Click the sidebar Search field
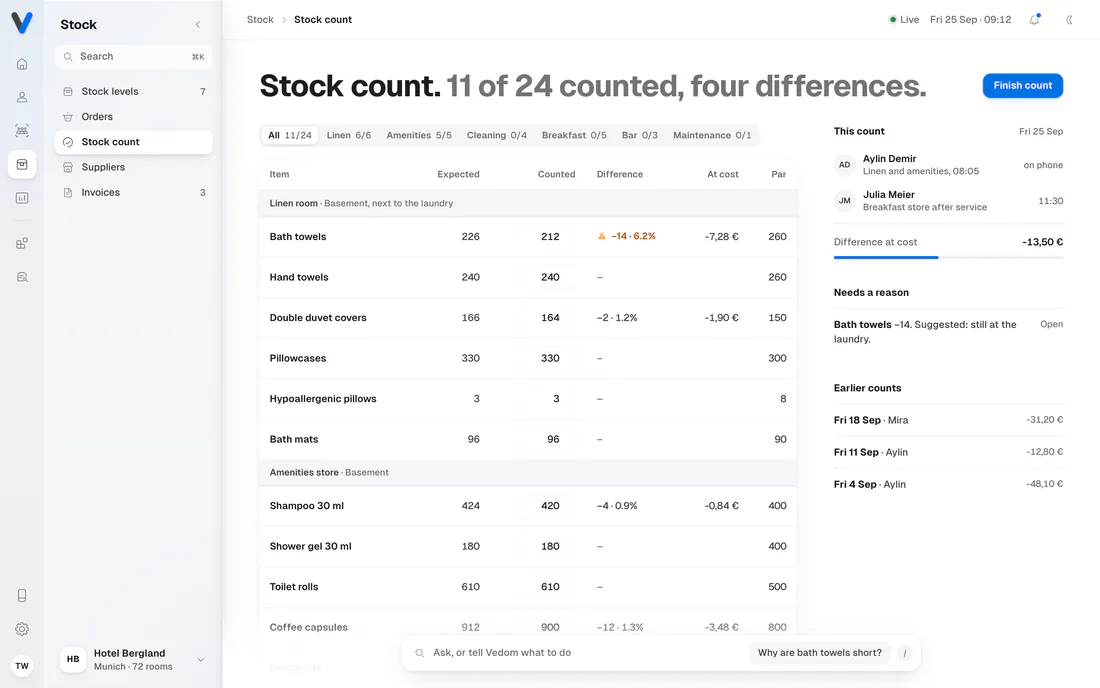The height and width of the screenshot is (688, 1100). tap(133, 57)
